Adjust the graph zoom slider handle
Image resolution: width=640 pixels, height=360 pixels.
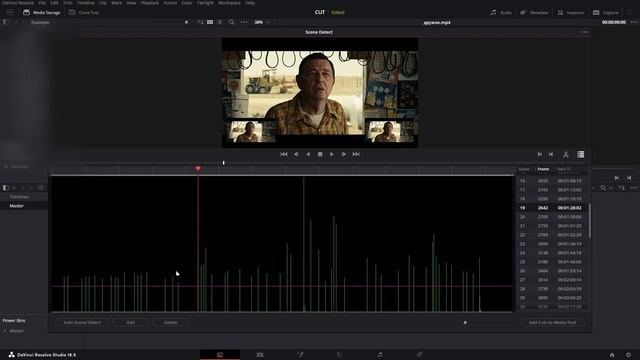465,322
